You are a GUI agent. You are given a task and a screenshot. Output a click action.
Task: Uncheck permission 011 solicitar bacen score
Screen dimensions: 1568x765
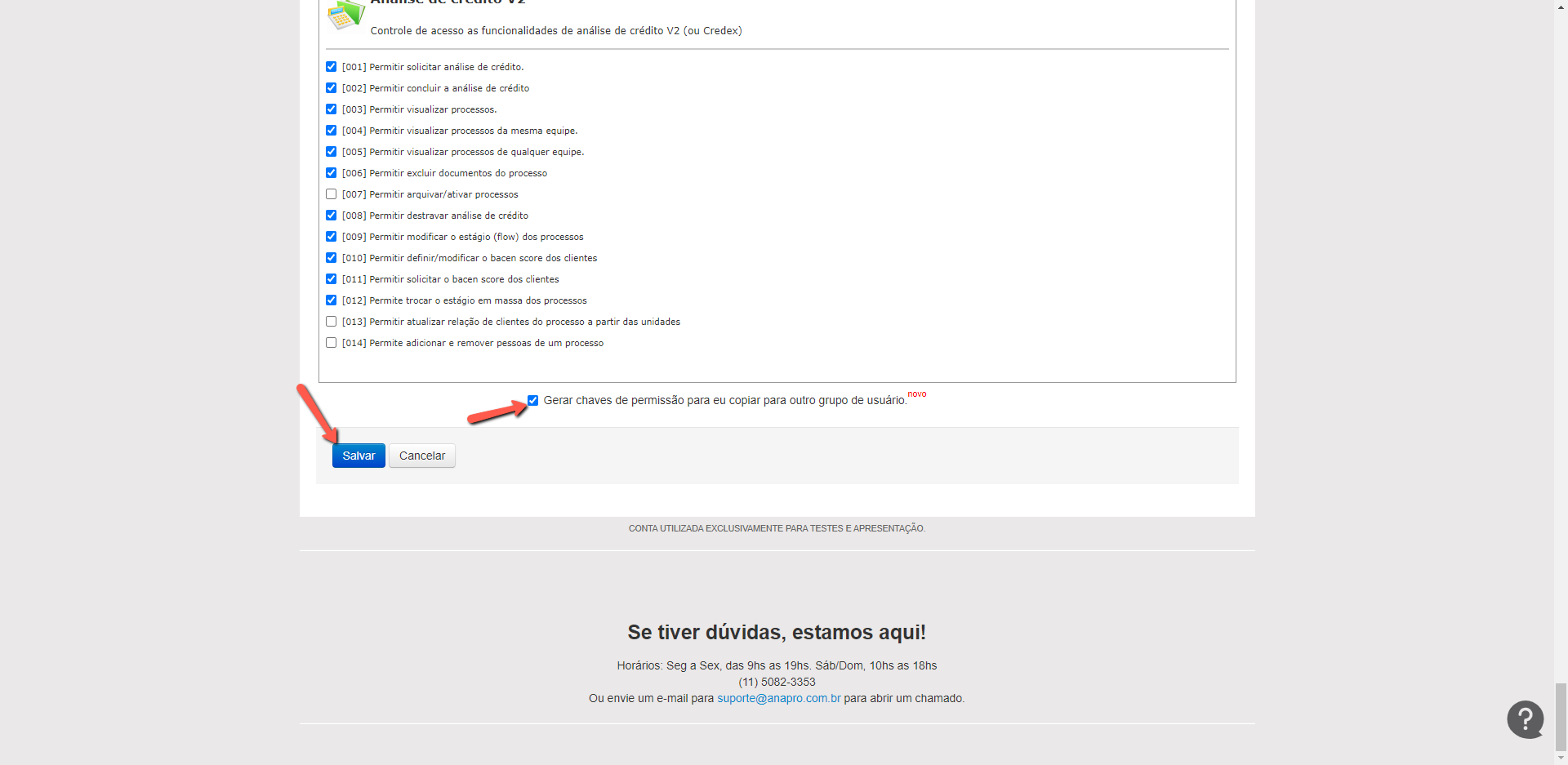click(331, 279)
